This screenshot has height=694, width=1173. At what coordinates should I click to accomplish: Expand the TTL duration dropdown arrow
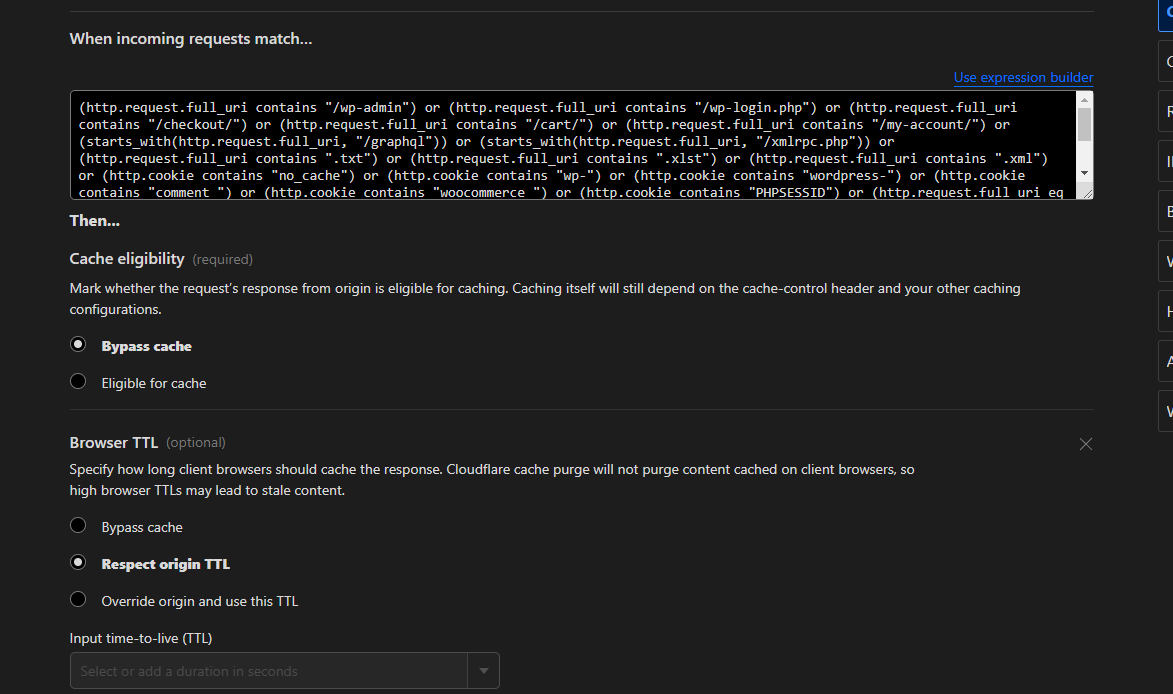point(484,671)
